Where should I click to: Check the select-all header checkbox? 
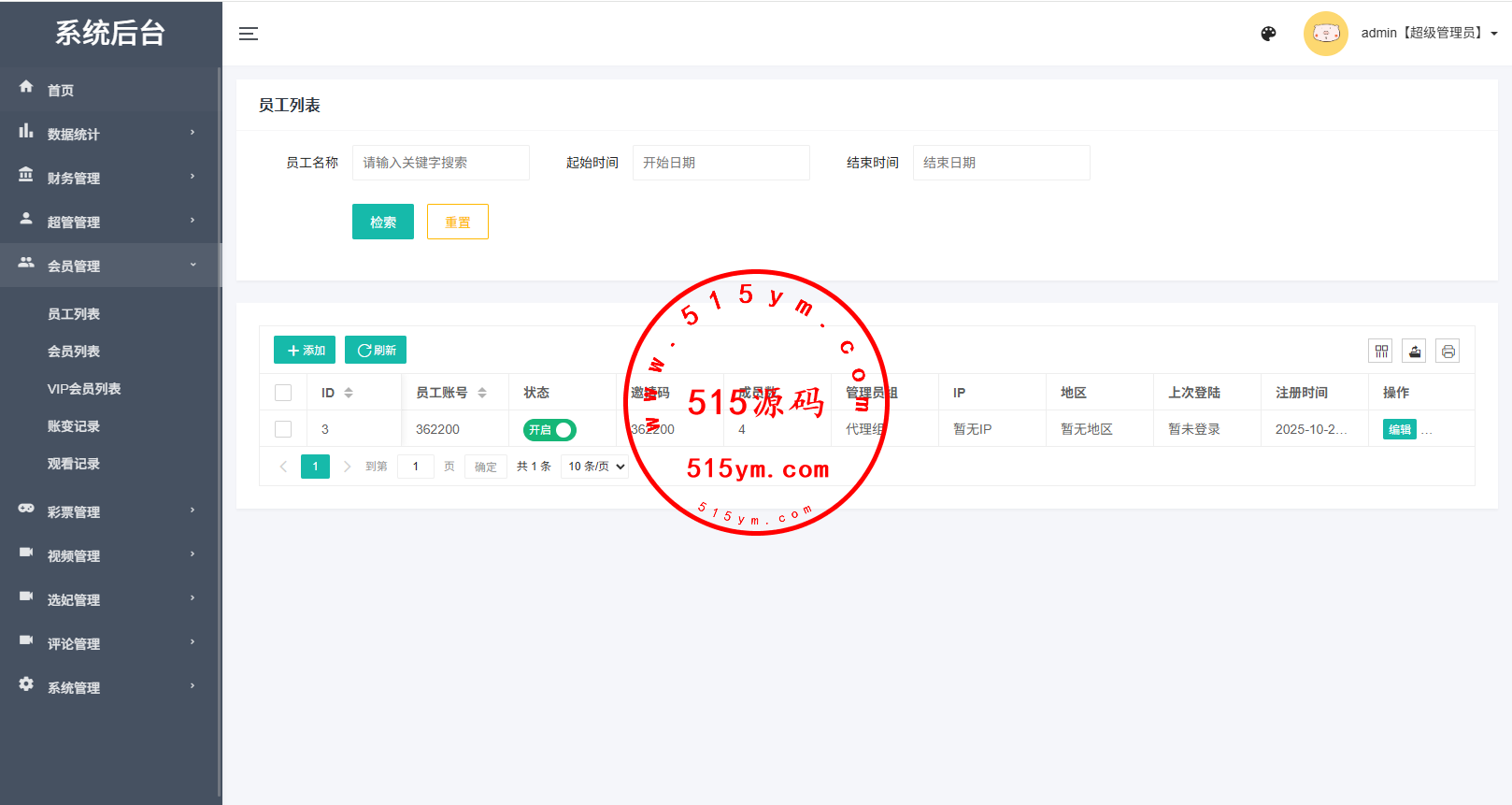283,393
